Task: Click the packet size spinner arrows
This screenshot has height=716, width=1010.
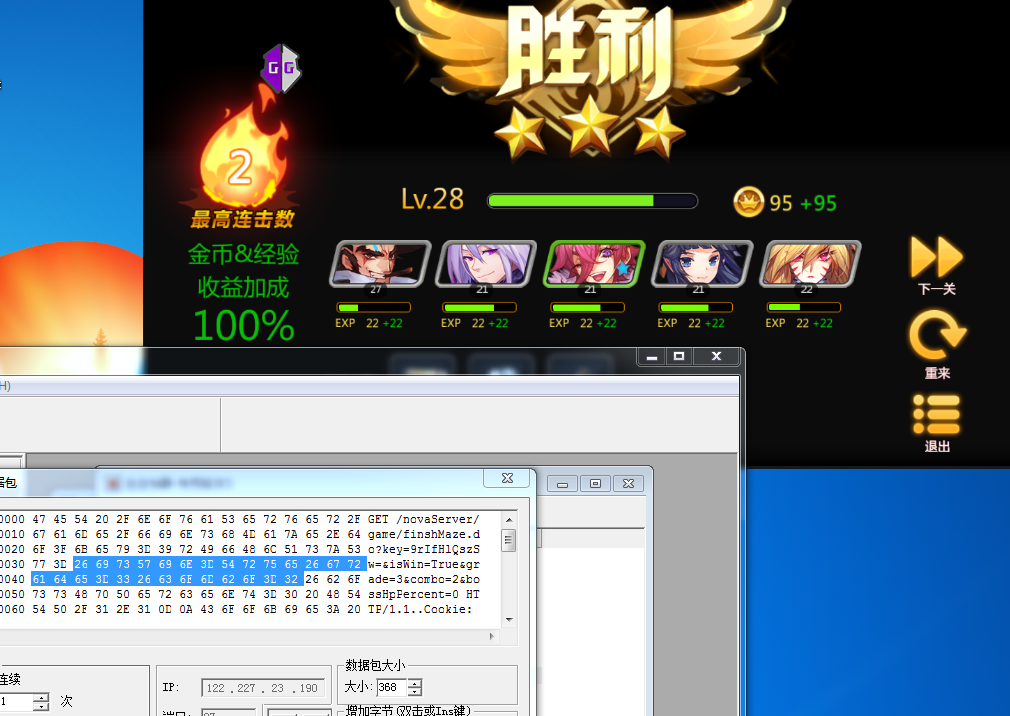Action: [415, 687]
